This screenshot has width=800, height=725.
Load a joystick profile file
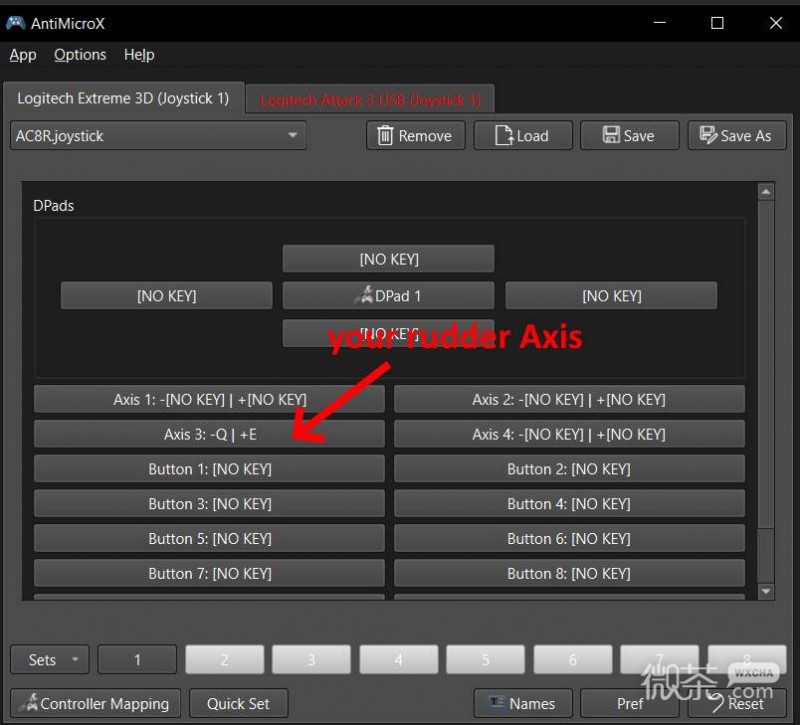click(522, 136)
